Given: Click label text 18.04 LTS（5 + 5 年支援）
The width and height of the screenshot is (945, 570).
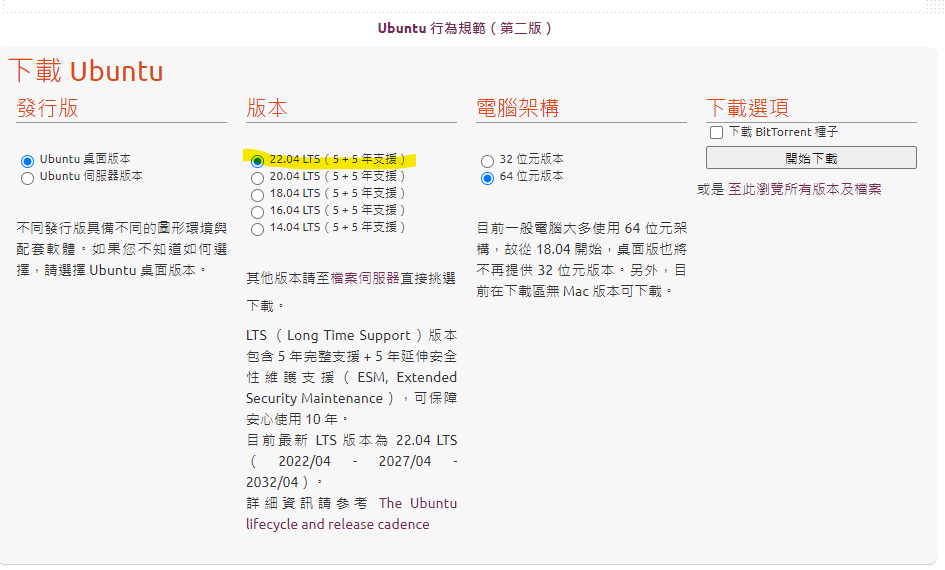Looking at the screenshot, I should pyautogui.click(x=338, y=193).
